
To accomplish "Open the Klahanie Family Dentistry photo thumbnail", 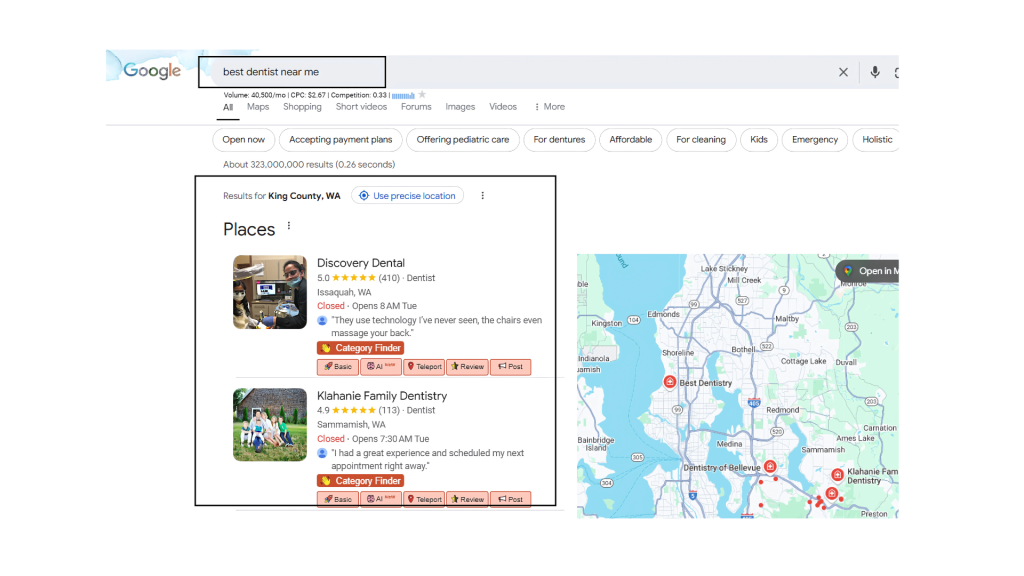I will click(x=270, y=424).
